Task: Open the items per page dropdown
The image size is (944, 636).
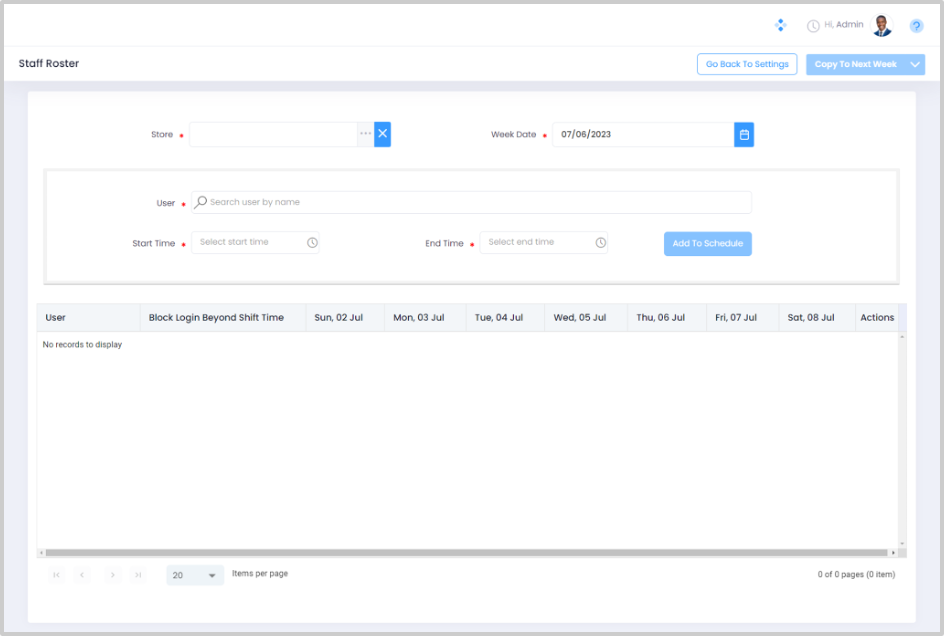Action: [x=195, y=575]
